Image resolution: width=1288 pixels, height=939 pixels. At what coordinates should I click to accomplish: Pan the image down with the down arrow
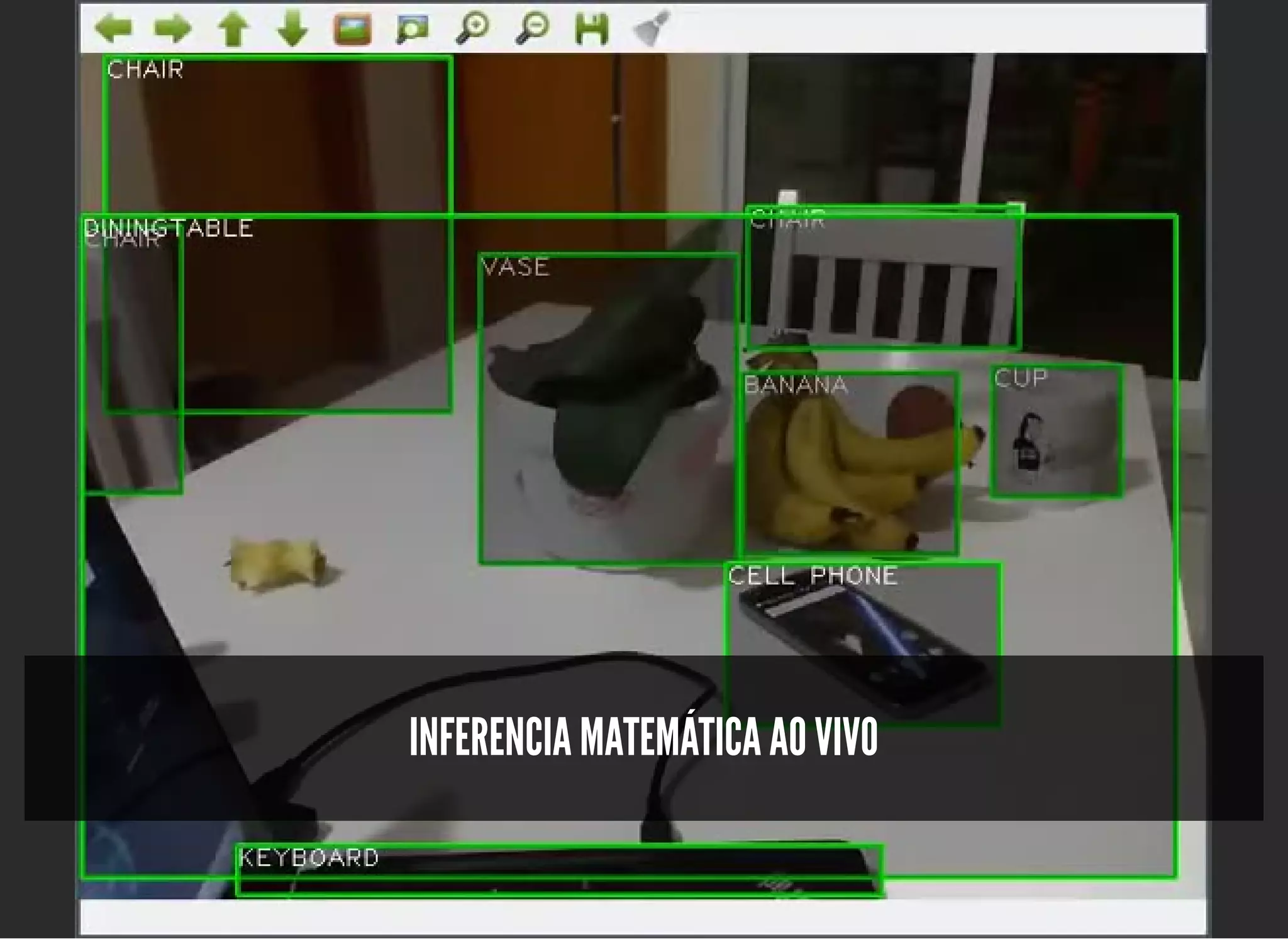292,29
